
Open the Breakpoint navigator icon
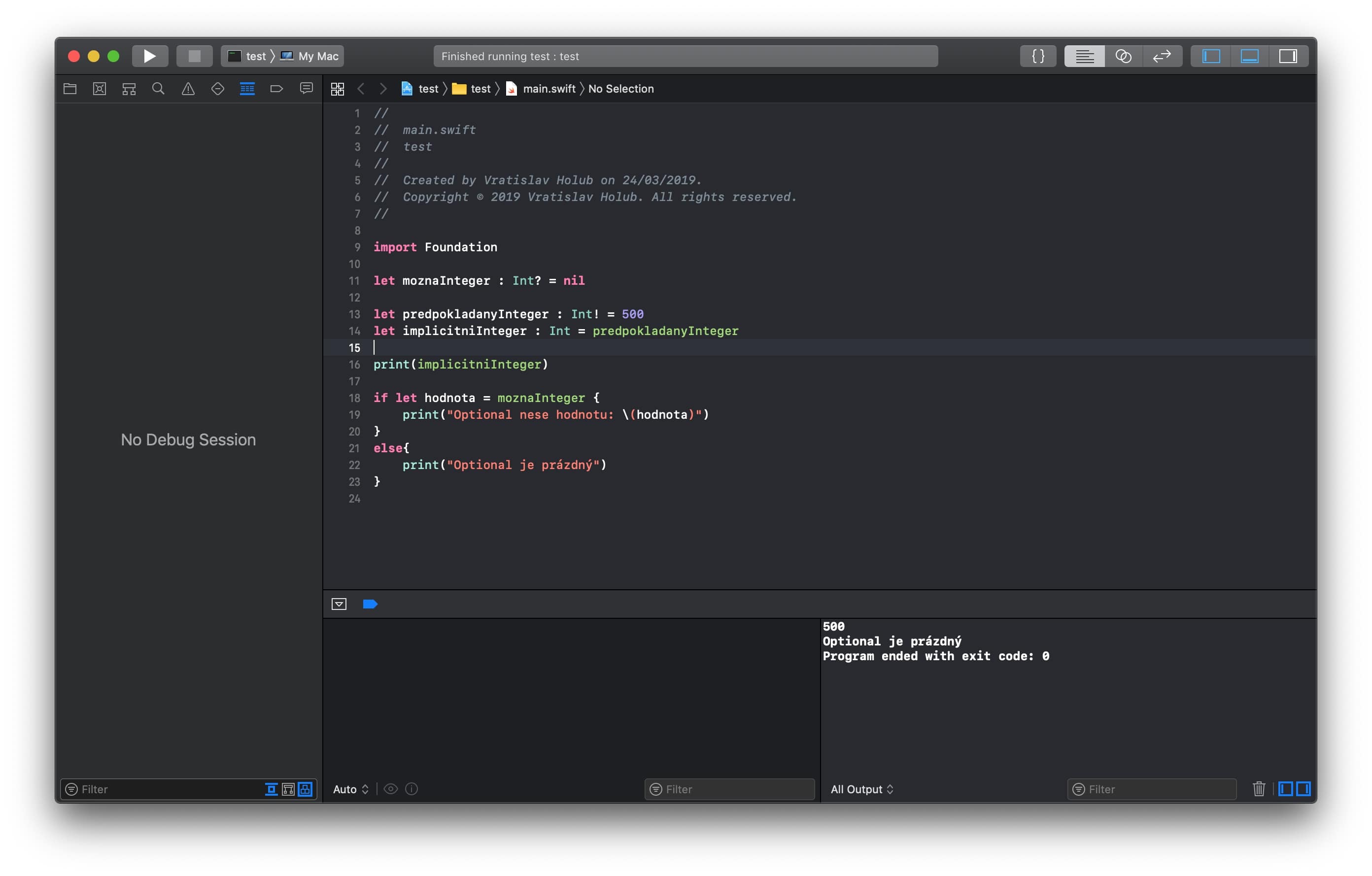pos(276,89)
